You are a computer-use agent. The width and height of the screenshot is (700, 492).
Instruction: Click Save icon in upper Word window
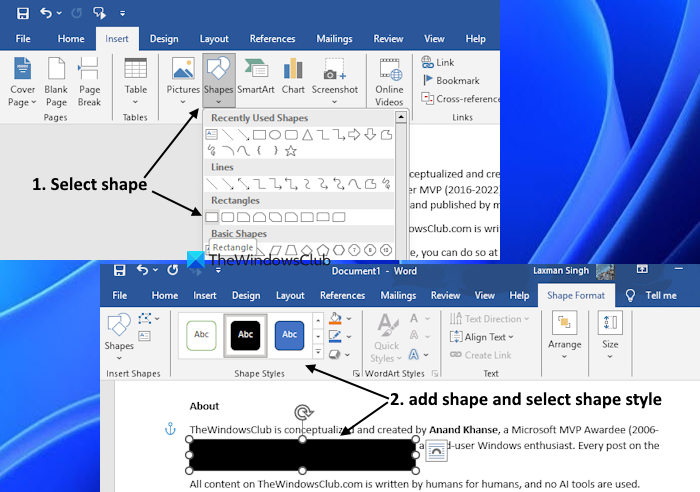pos(23,13)
